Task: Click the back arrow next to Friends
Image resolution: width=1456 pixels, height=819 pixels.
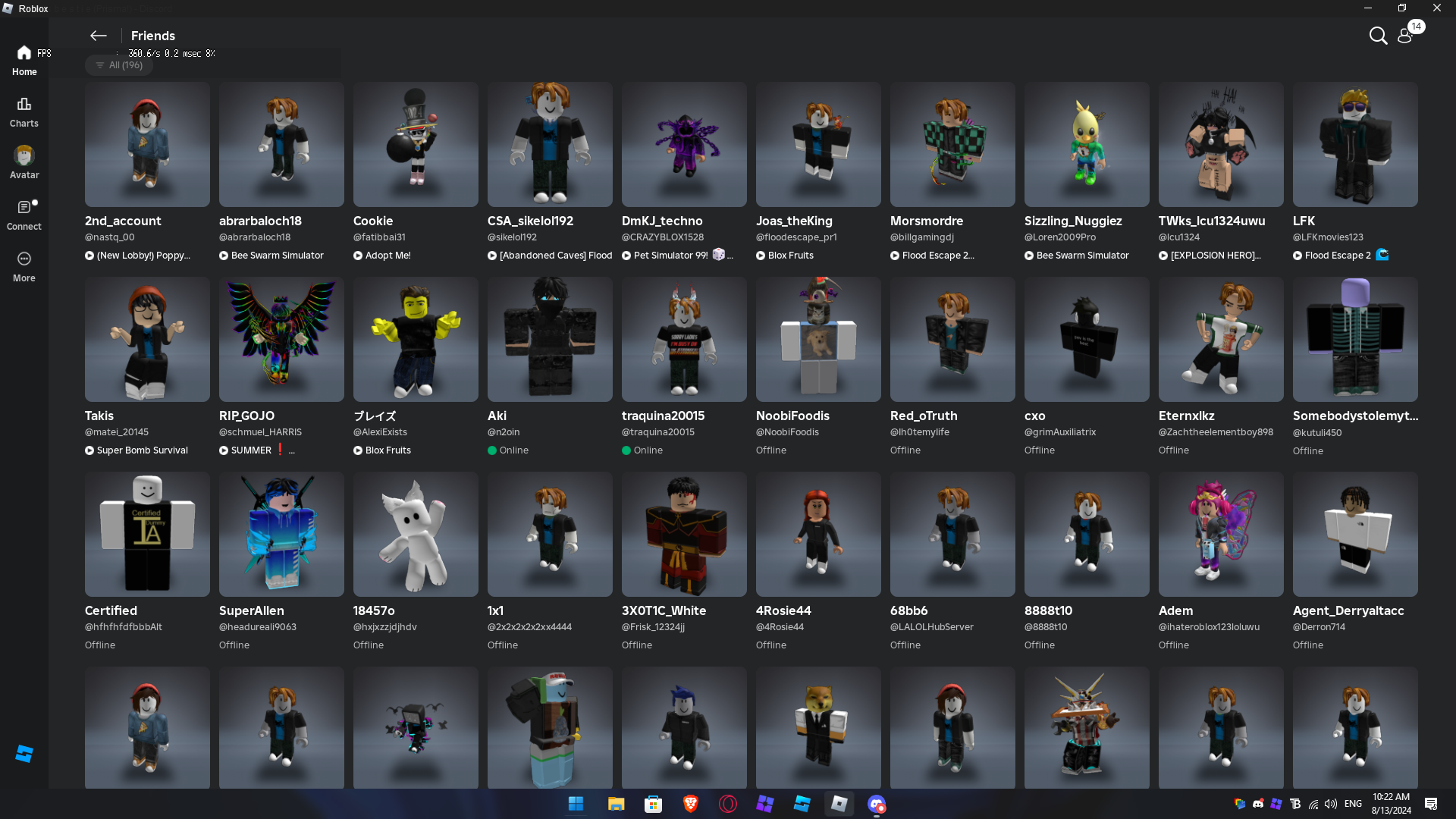Action: click(x=98, y=36)
